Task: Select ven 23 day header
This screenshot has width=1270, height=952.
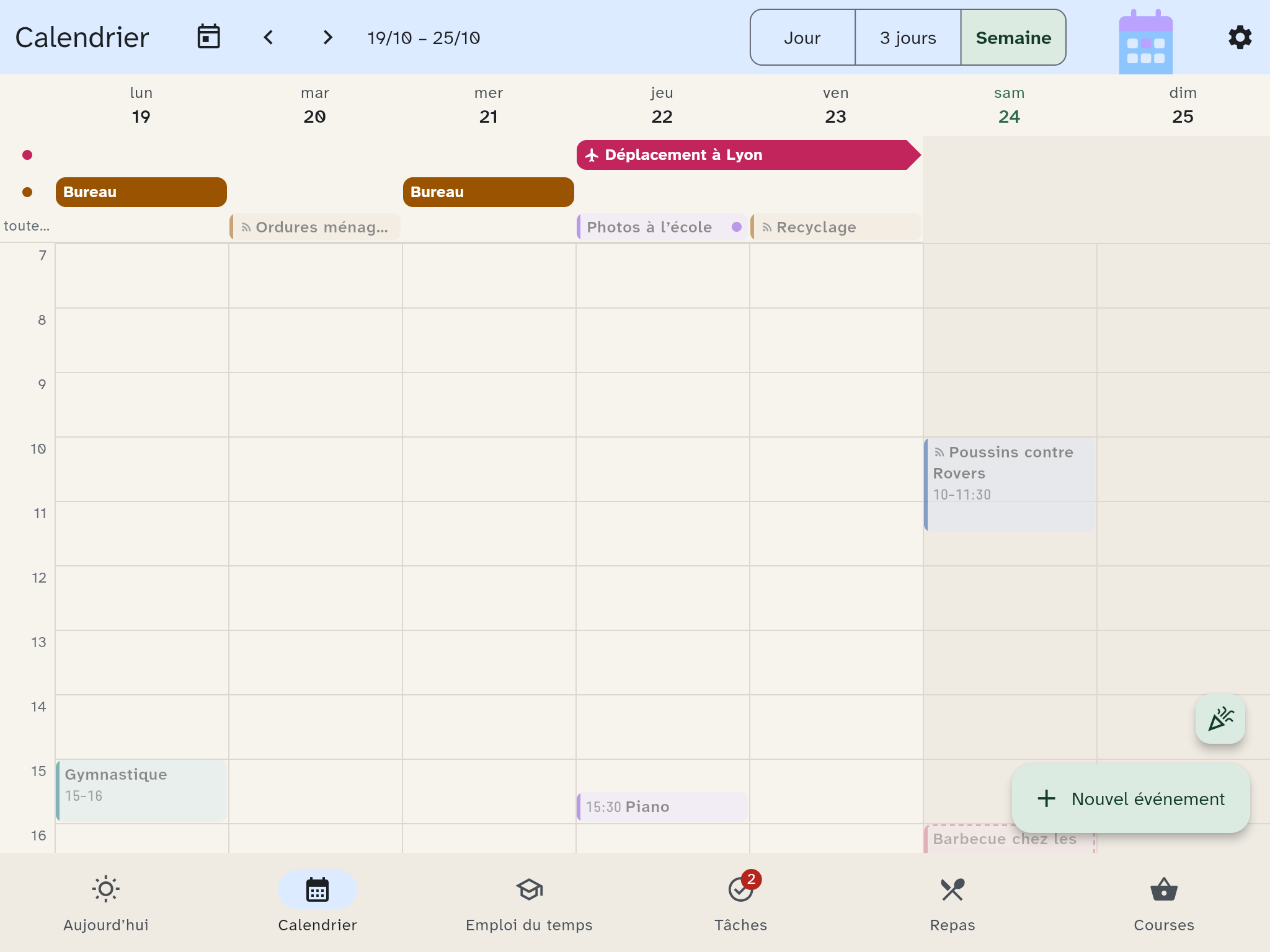Action: pos(836,105)
